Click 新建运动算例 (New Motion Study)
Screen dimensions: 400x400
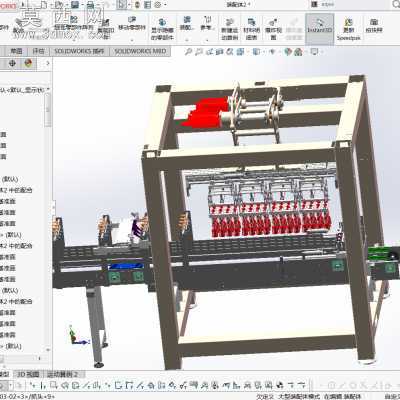(230, 29)
